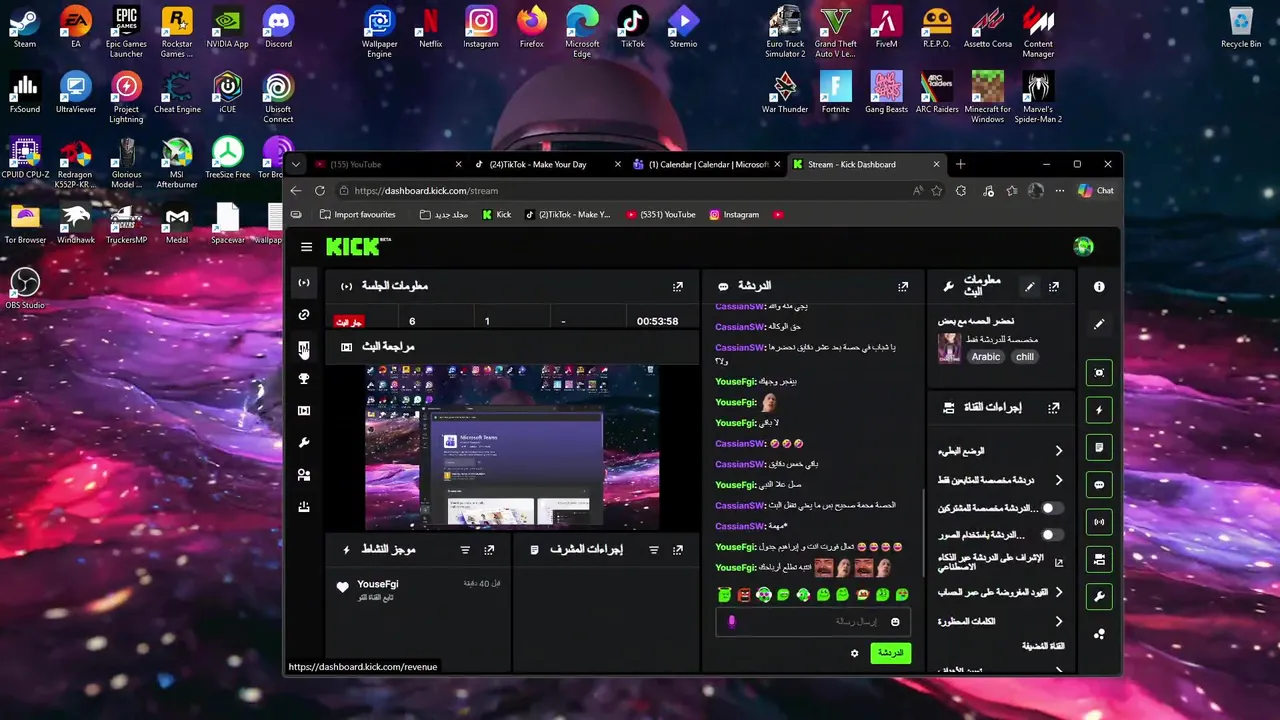
Task: Click the chill tag in stream info
Action: click(1025, 357)
